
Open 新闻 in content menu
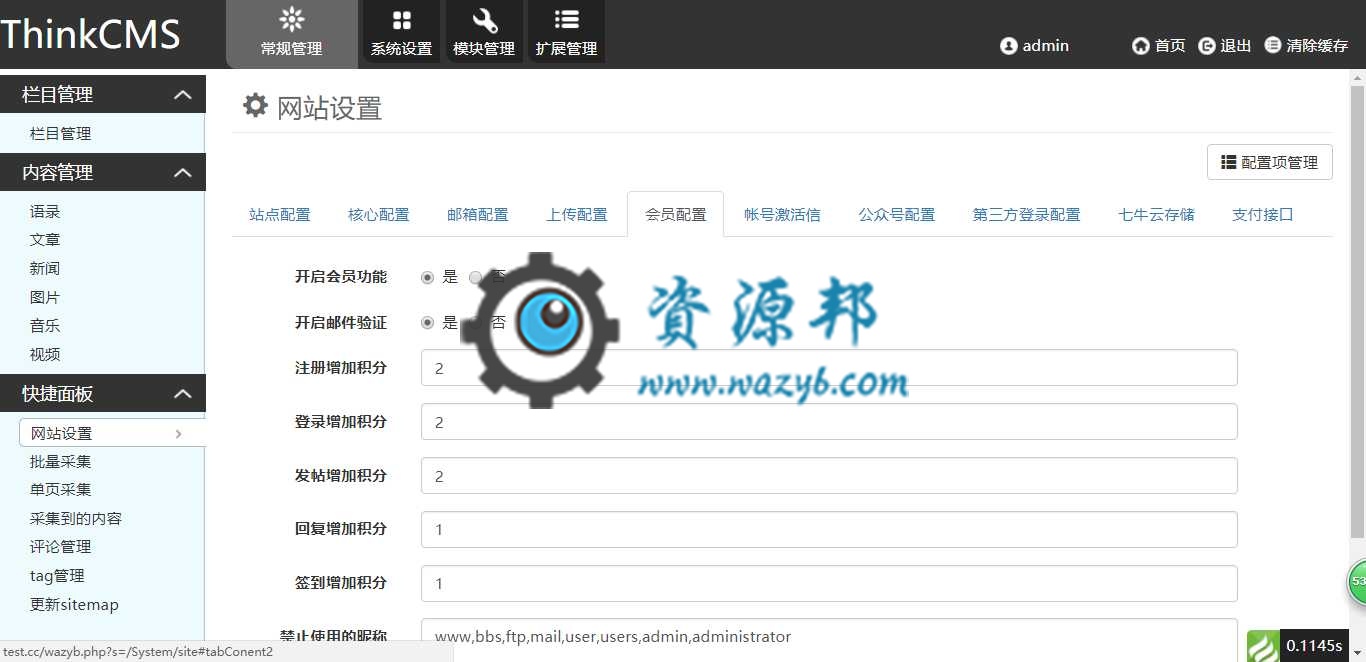[x=45, y=269]
